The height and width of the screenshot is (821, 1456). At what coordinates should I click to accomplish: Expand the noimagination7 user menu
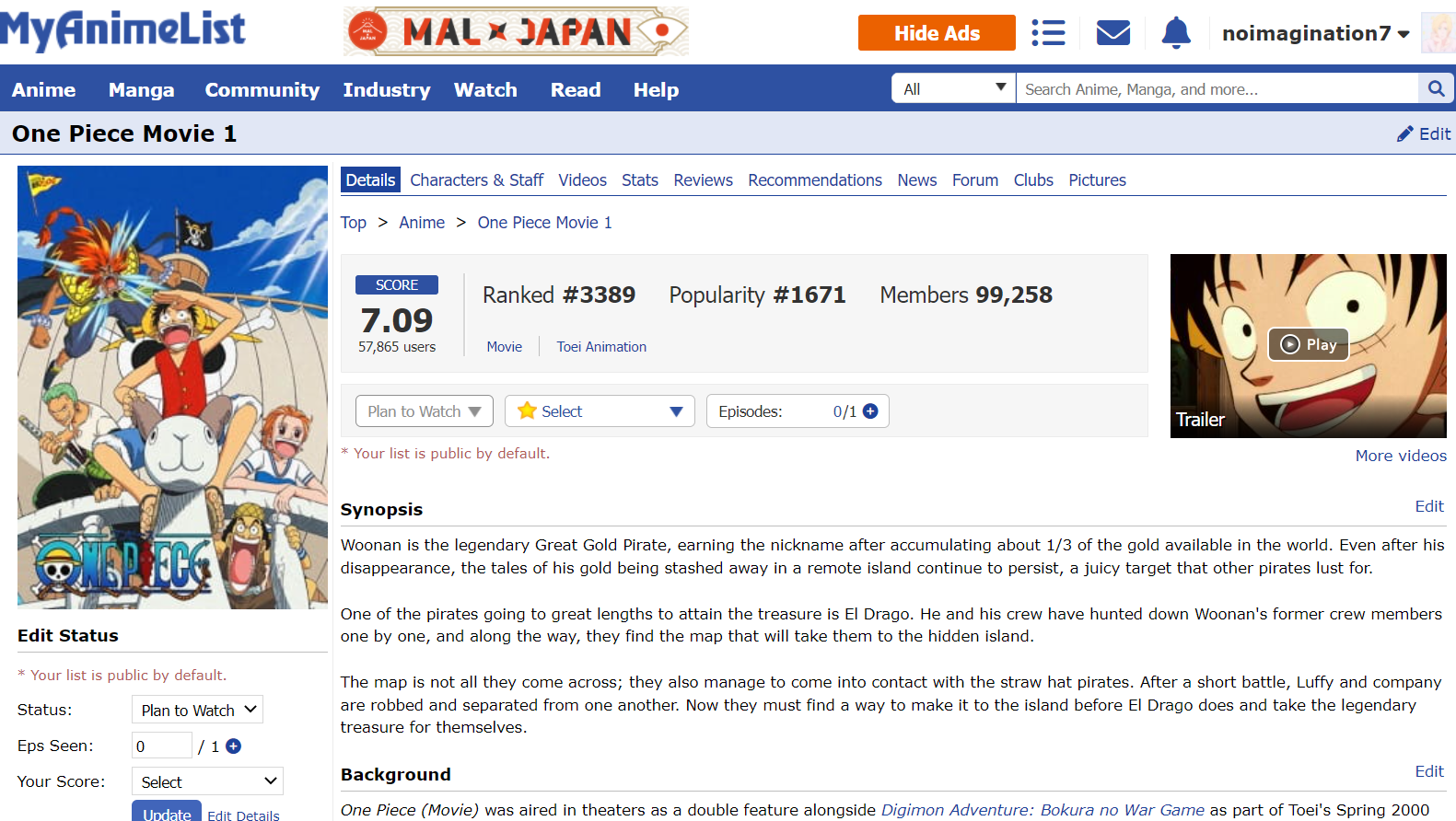point(1315,33)
